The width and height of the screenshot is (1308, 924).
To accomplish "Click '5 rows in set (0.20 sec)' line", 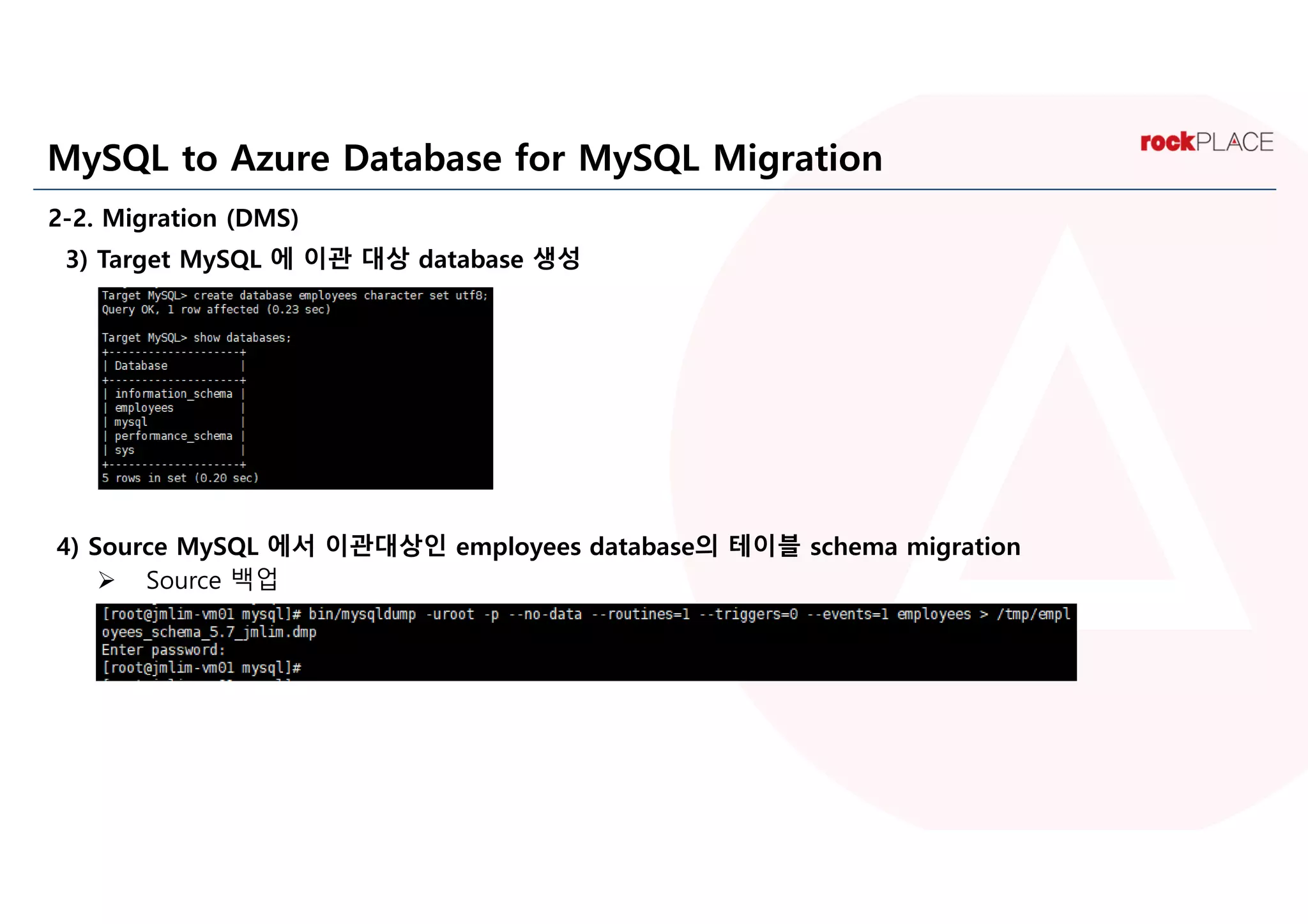I will 180,478.
